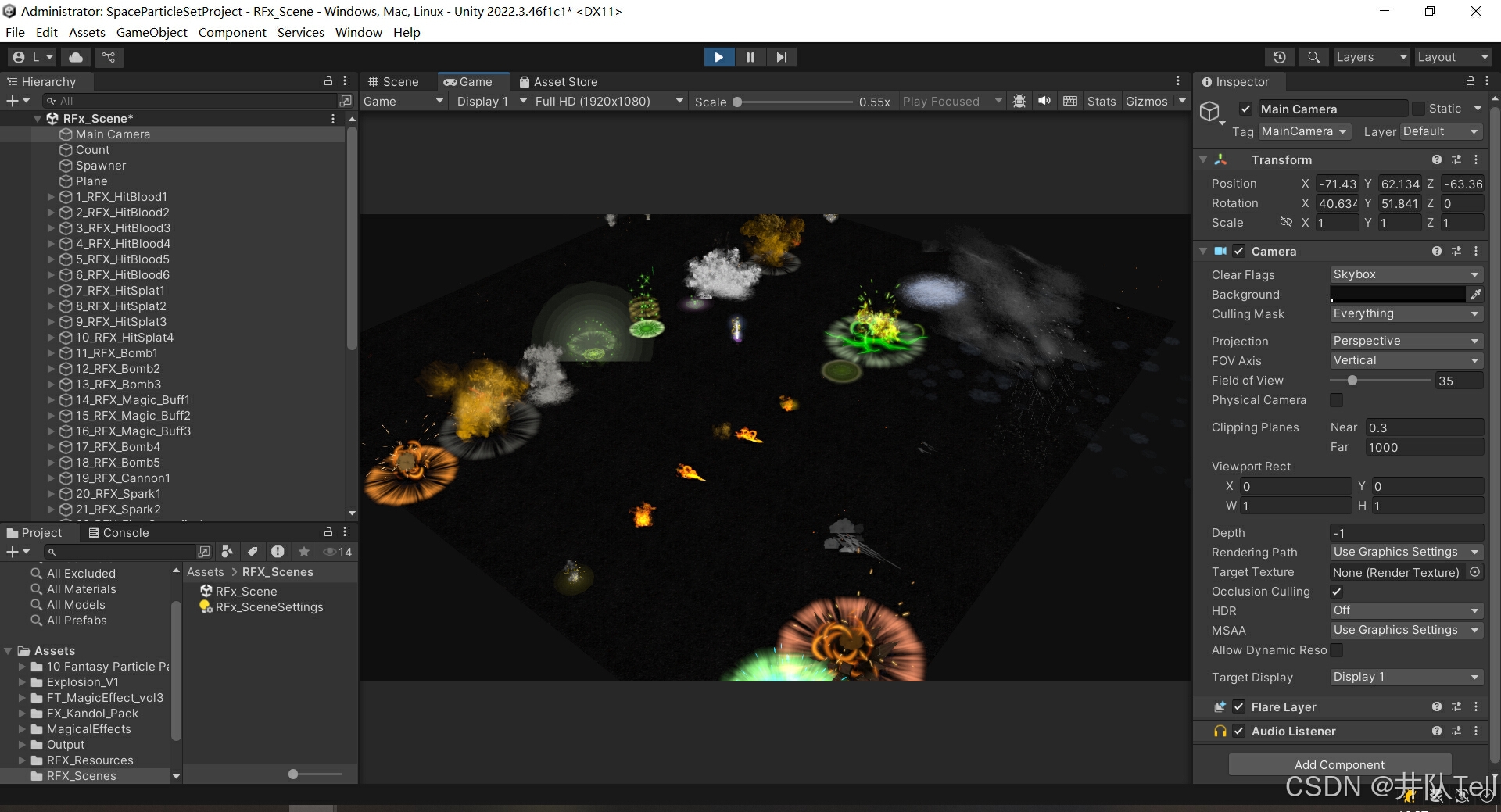Open the Window menu
Screen dimensions: 1501x812
[x=358, y=32]
